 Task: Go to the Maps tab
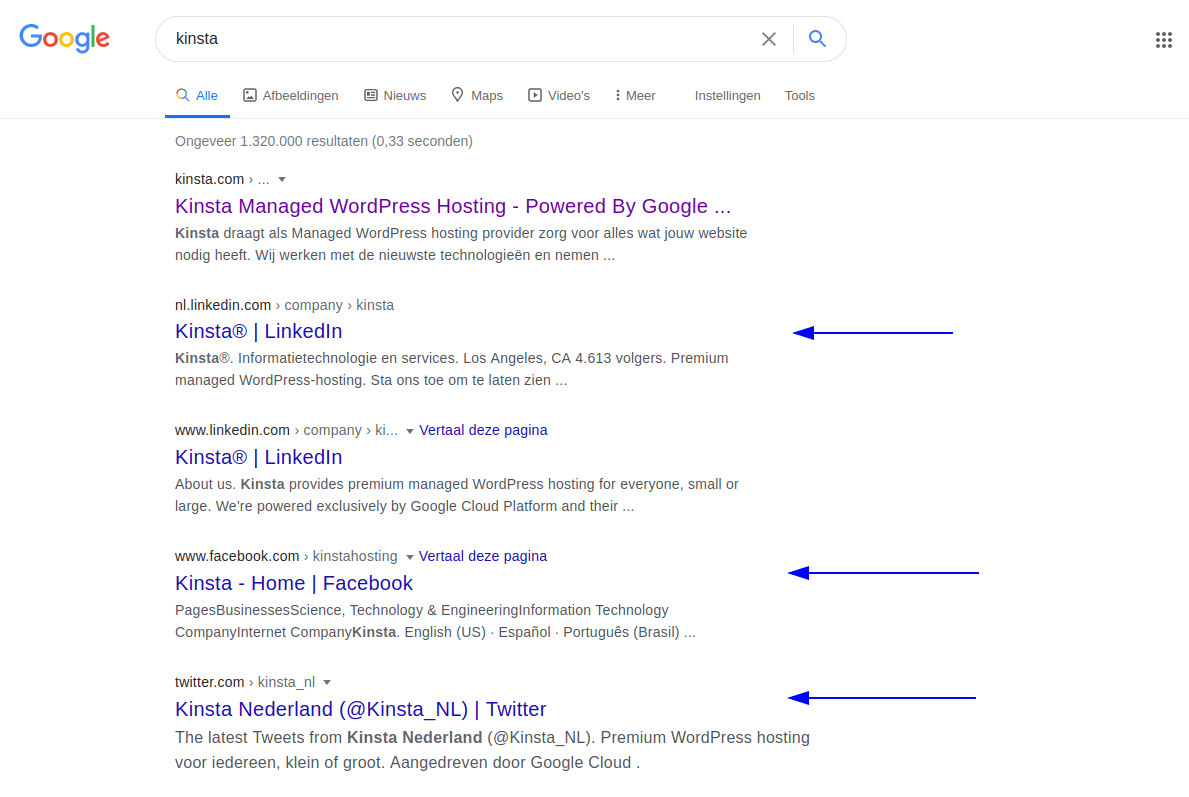click(x=477, y=96)
